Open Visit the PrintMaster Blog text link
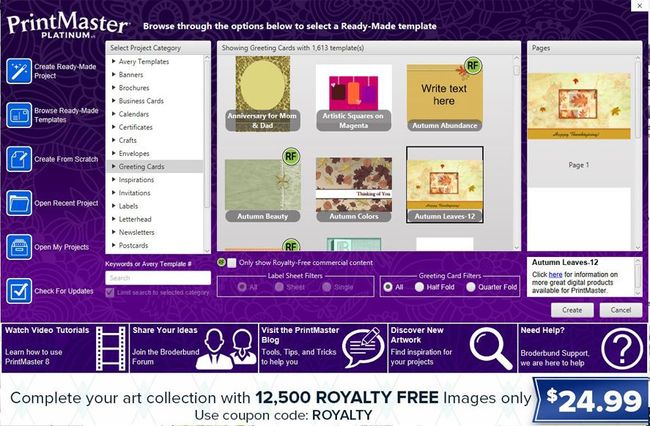The height and width of the screenshot is (426, 650). click(x=300, y=335)
